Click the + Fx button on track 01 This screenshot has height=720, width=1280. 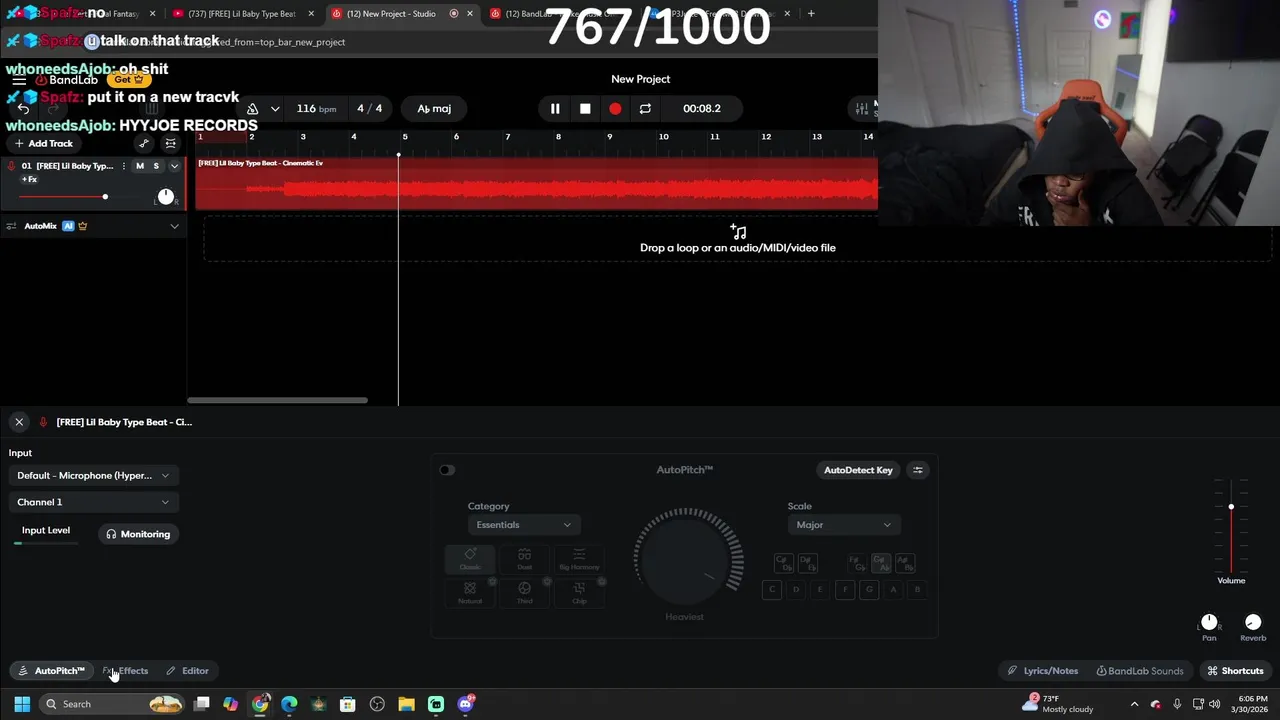coord(30,180)
